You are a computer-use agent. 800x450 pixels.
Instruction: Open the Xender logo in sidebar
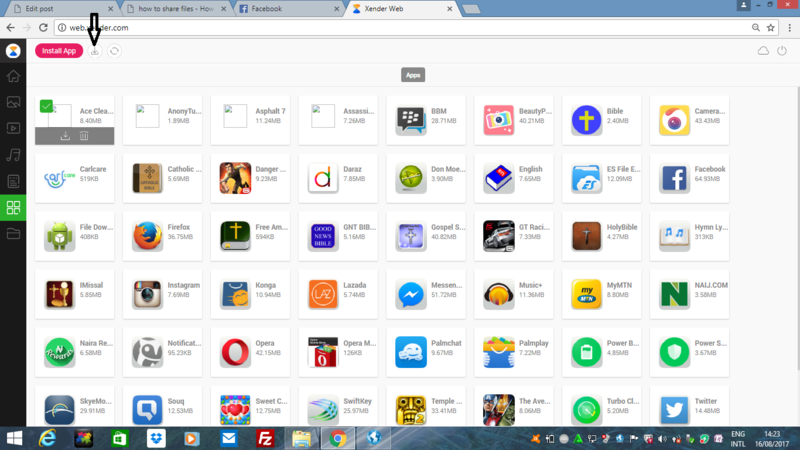click(x=13, y=51)
